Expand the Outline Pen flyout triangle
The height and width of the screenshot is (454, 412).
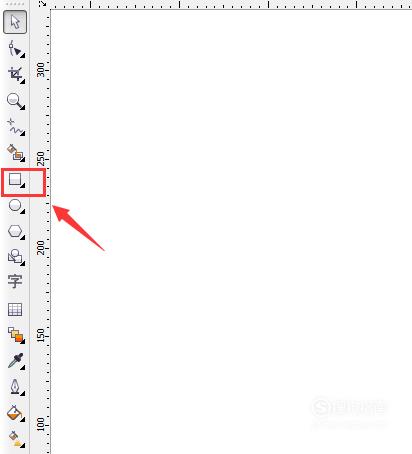pos(22,394)
